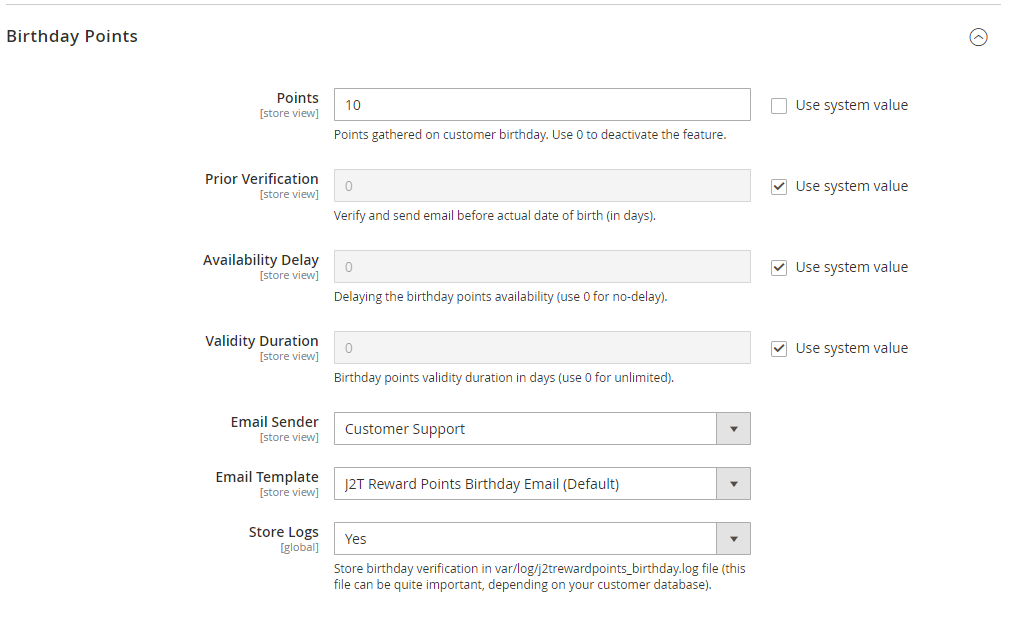Click inside the Availability Delay field
1017x643 pixels.
(x=540, y=266)
